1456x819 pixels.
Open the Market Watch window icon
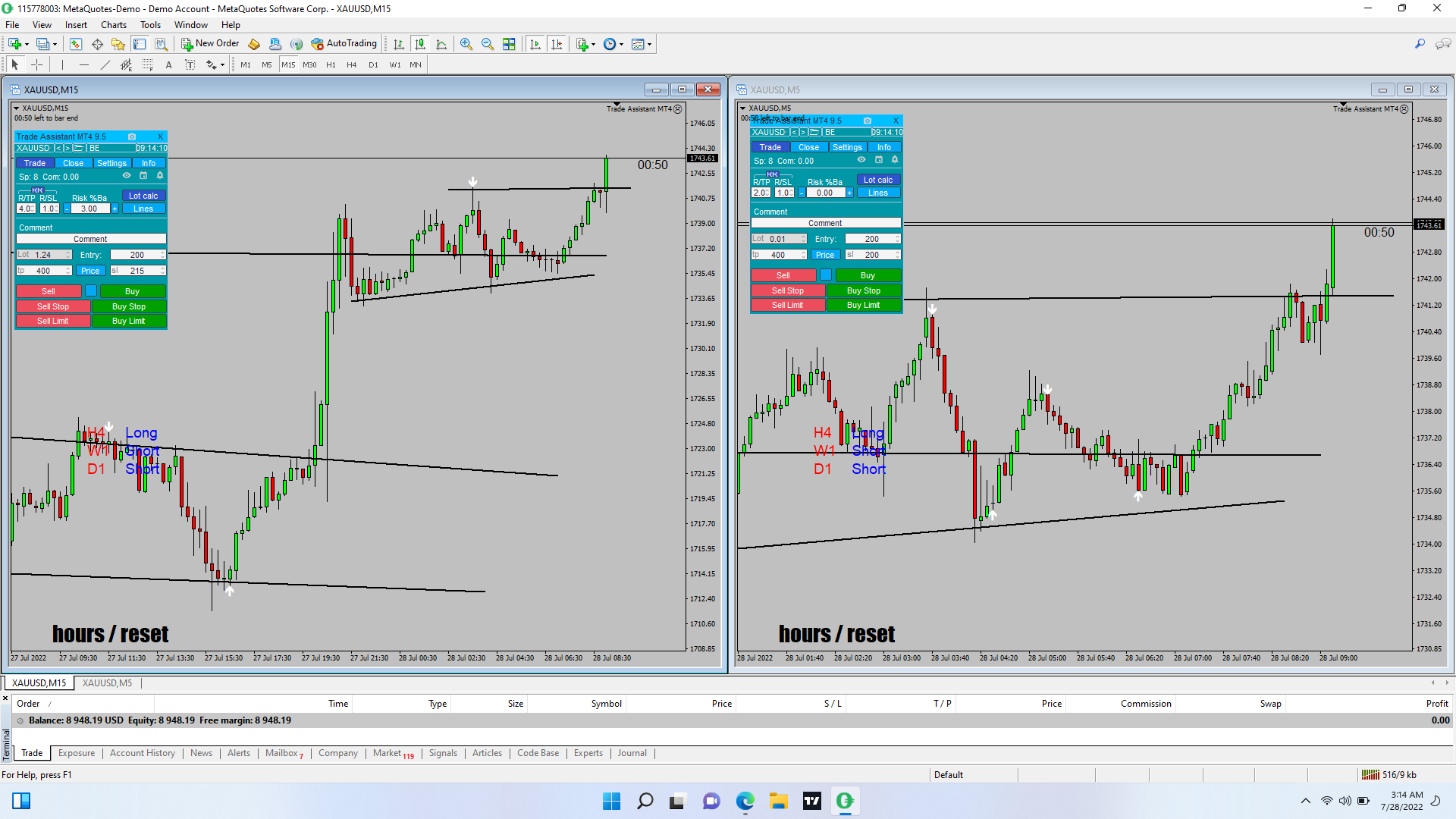76,44
